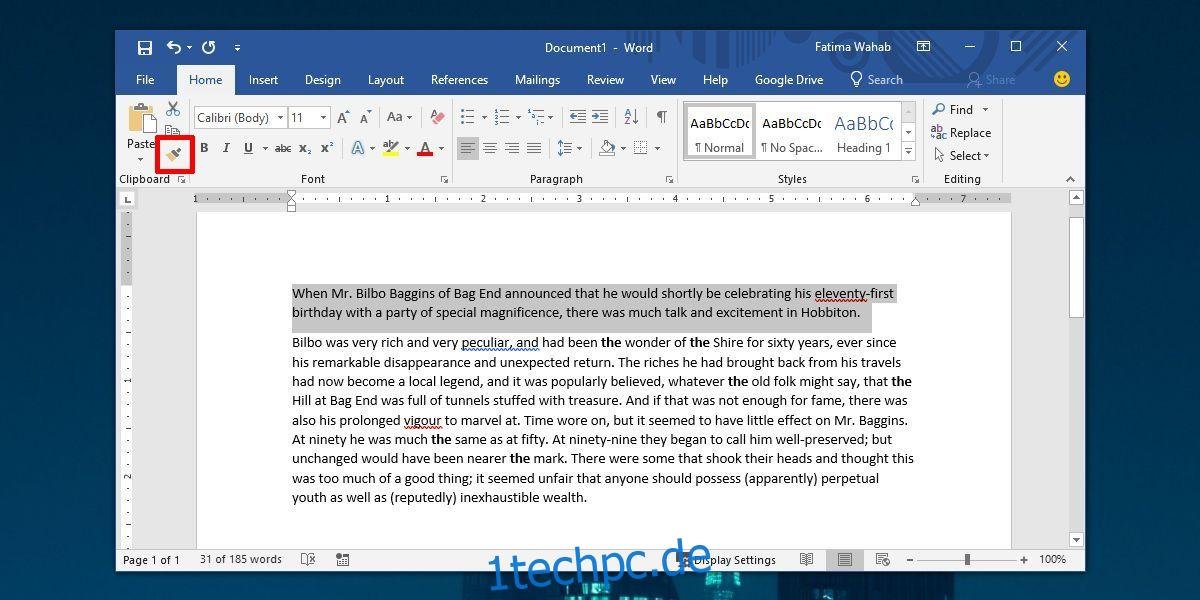Viewport: 1200px width, 600px height.
Task: Click the Search tell-me box
Action: pos(876,80)
